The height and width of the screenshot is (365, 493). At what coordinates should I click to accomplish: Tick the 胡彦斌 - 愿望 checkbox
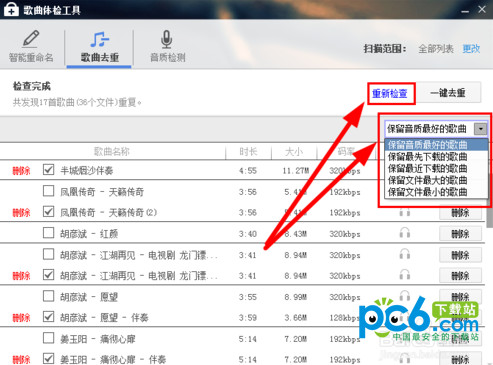tap(49, 296)
